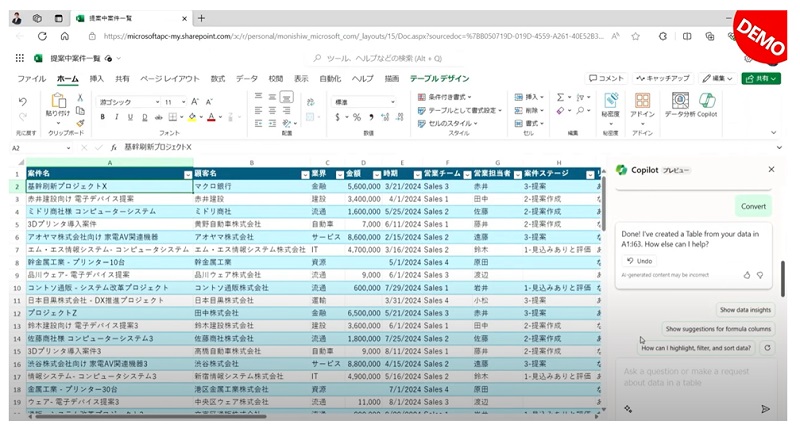The height and width of the screenshot is (430, 800).
Task: Click the Percent style icon
Action: pyautogui.click(x=357, y=117)
